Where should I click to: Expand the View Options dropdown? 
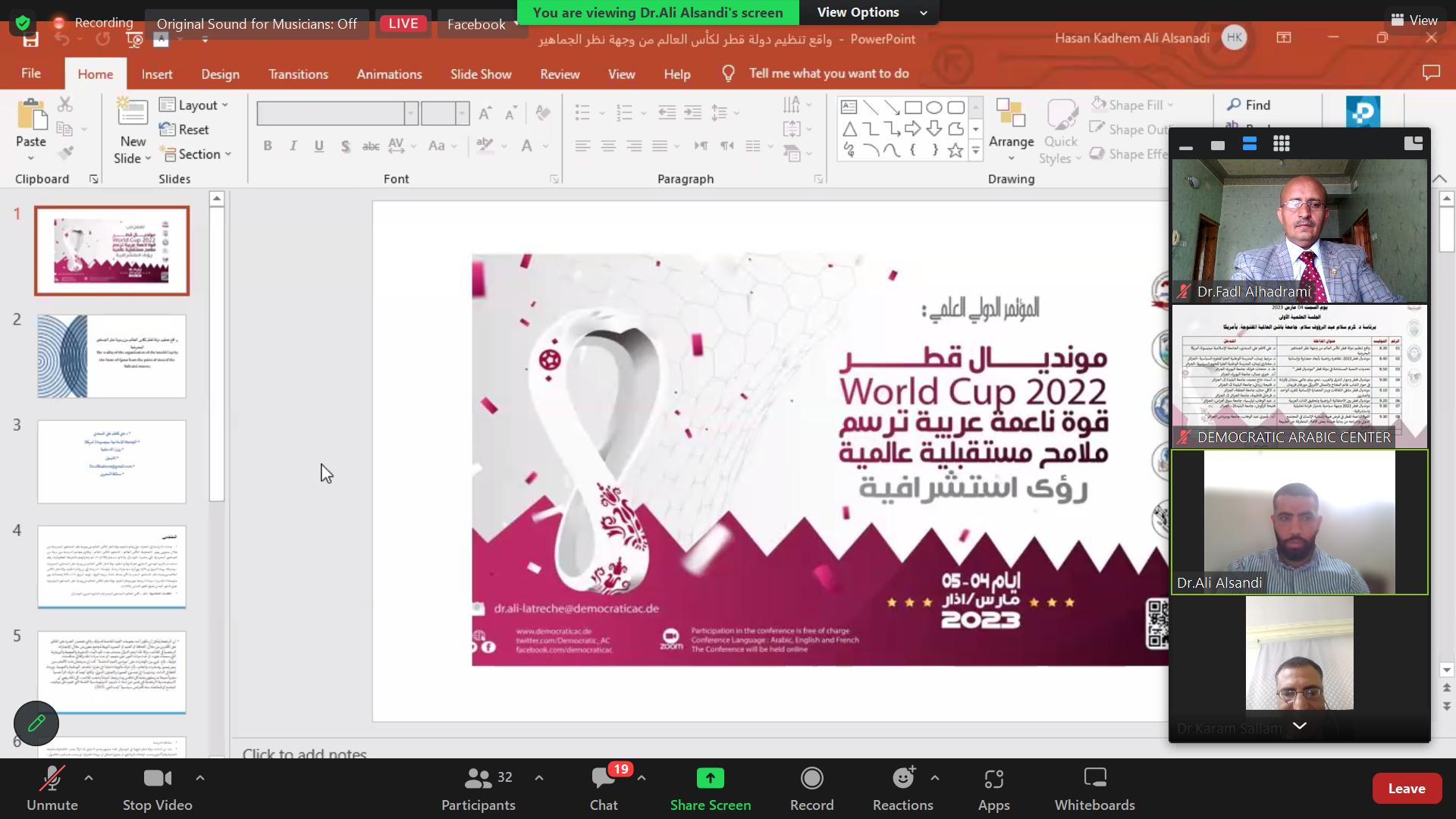pyautogui.click(x=872, y=12)
